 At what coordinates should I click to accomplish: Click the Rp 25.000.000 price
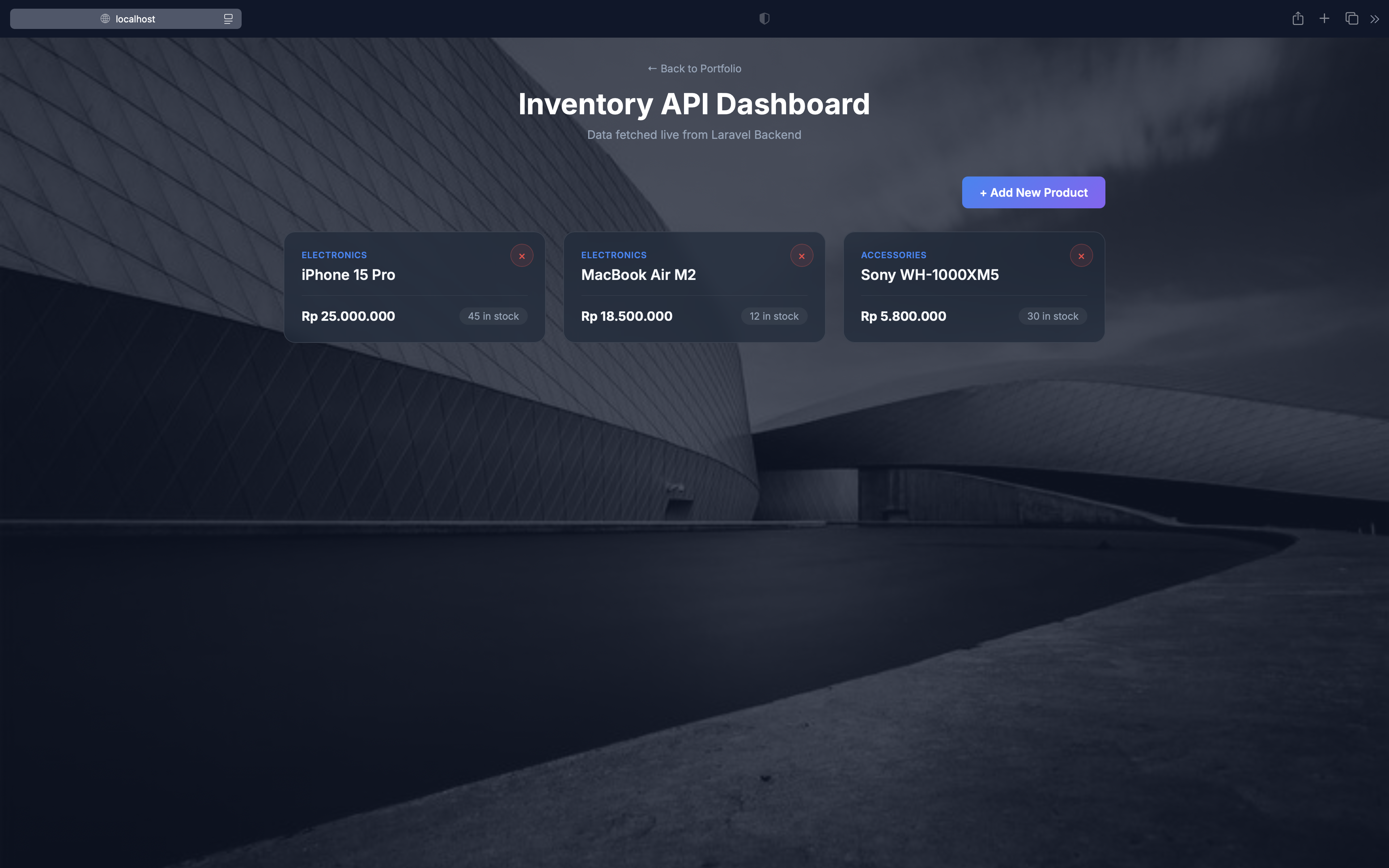coord(348,316)
